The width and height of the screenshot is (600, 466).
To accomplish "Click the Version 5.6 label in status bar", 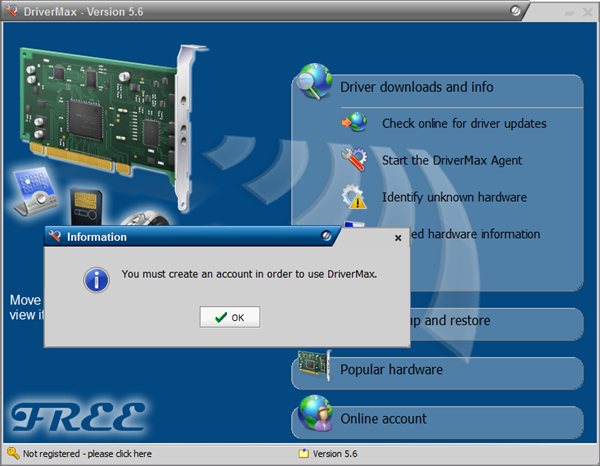I will pyautogui.click(x=334, y=454).
